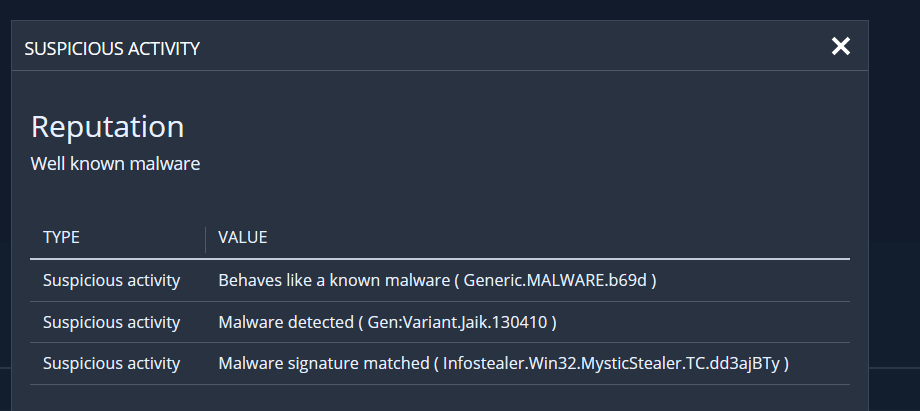Select Type cell of the Generic.MALWARE row
The height and width of the screenshot is (411, 920).
(x=111, y=280)
